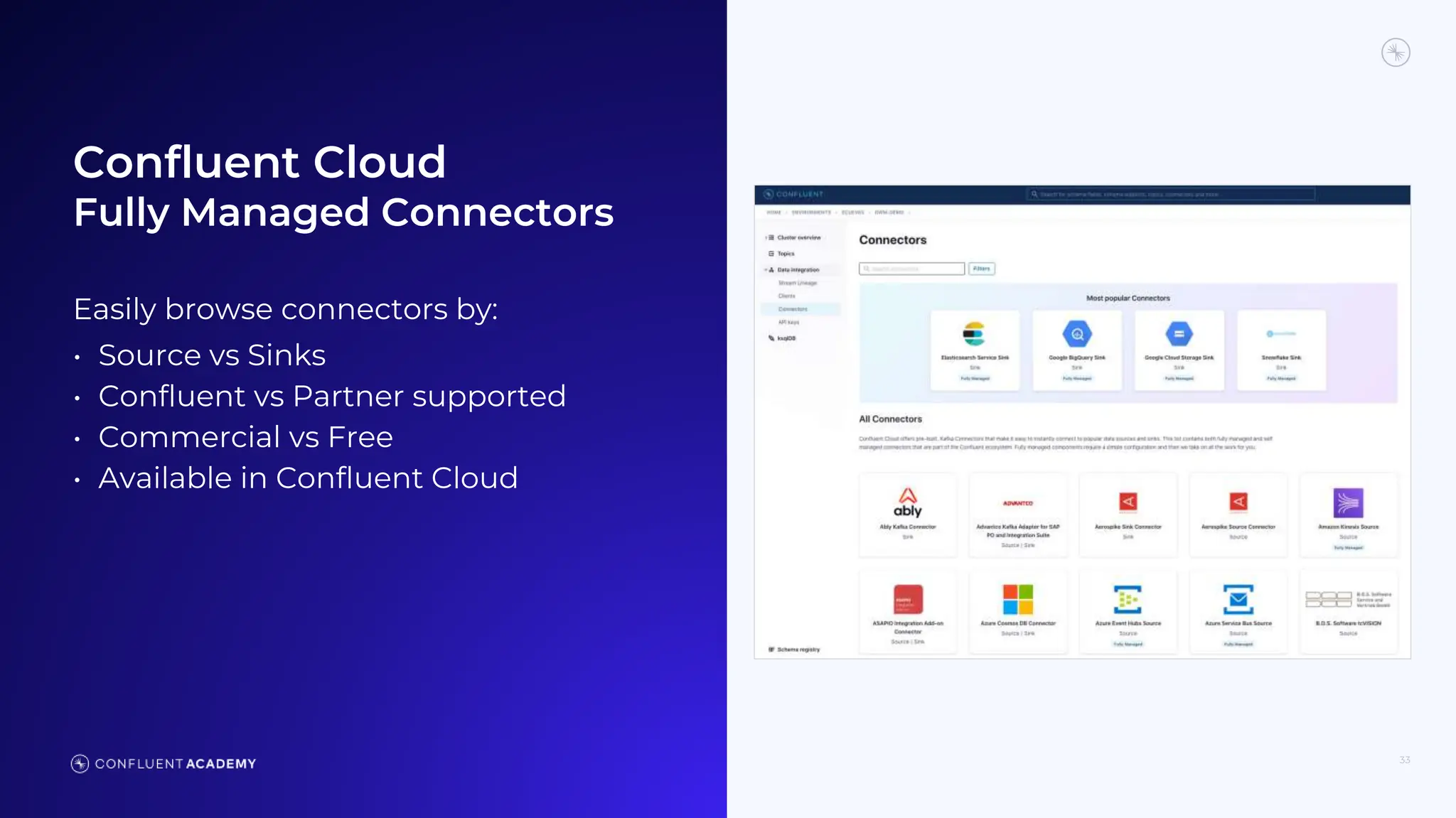The width and height of the screenshot is (1456, 818).
Task: Click the 'Most popular Connectors' heading
Action: click(x=1128, y=298)
